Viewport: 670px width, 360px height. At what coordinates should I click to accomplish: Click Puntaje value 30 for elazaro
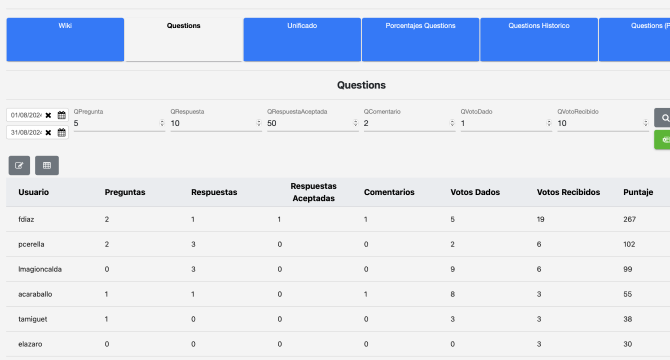(627, 344)
